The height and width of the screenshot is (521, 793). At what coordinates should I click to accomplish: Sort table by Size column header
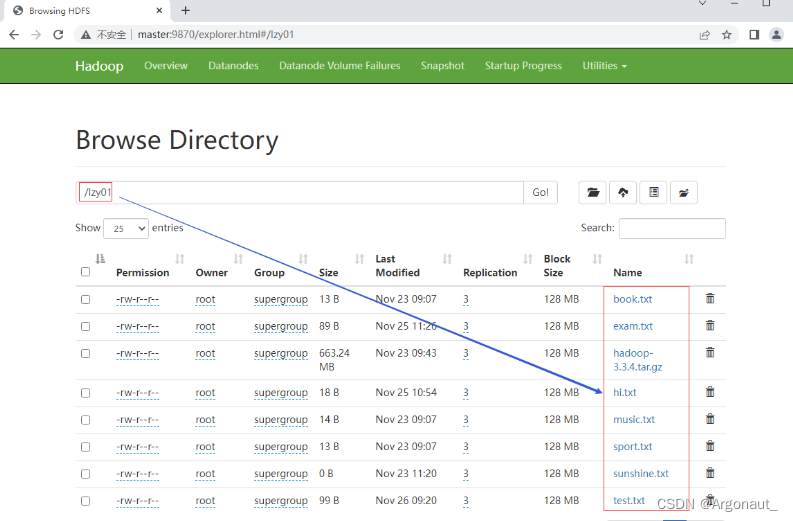328,272
